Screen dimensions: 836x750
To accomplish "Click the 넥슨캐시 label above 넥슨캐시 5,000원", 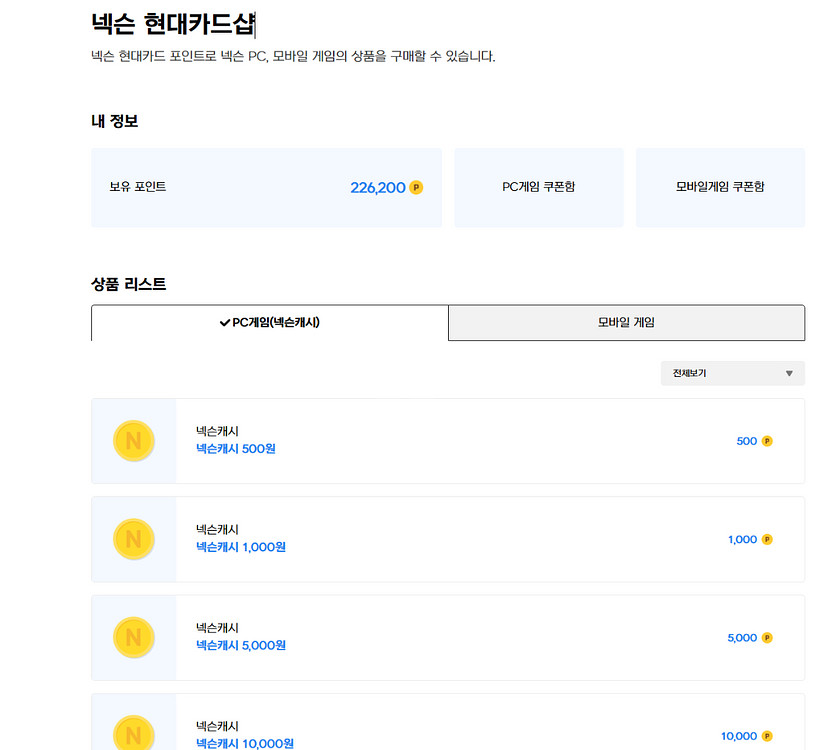I will coord(217,628).
